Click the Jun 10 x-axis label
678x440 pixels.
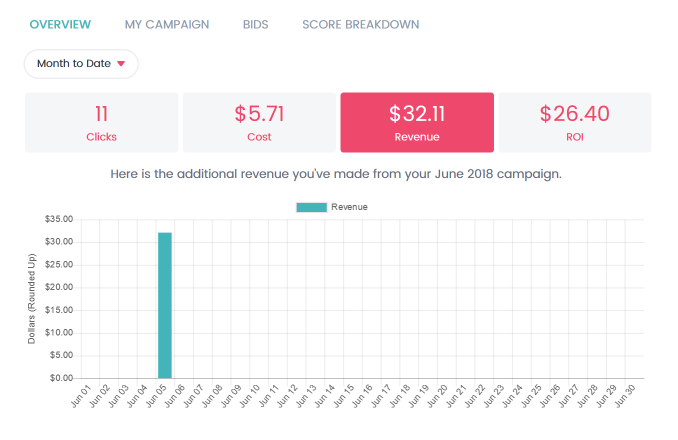(249, 396)
